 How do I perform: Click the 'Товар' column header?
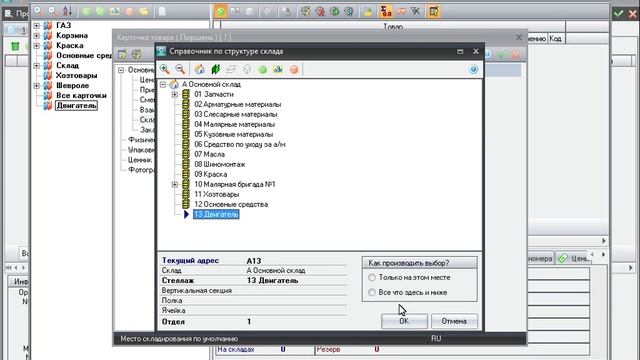[393, 27]
